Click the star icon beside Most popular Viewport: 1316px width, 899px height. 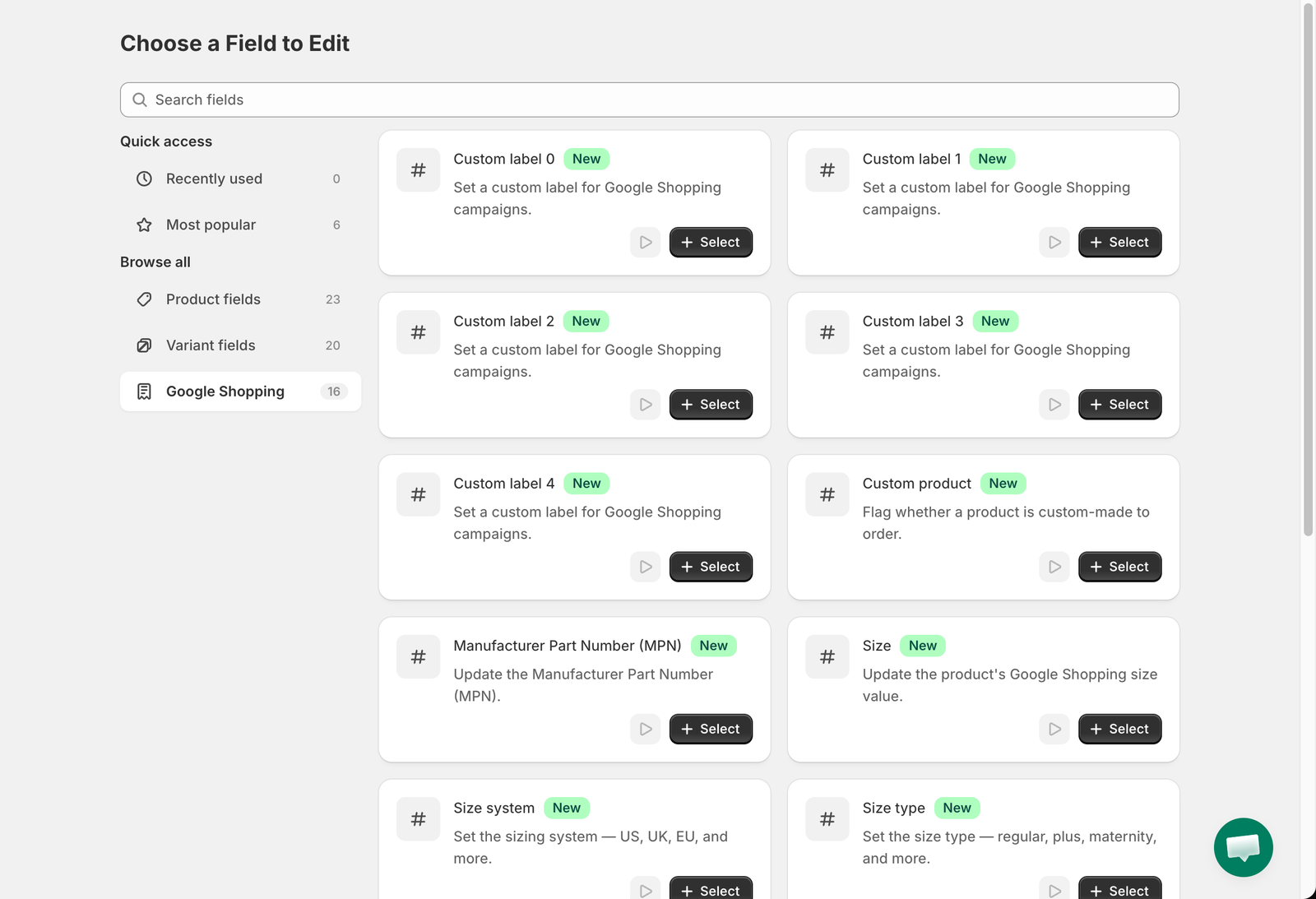point(144,225)
